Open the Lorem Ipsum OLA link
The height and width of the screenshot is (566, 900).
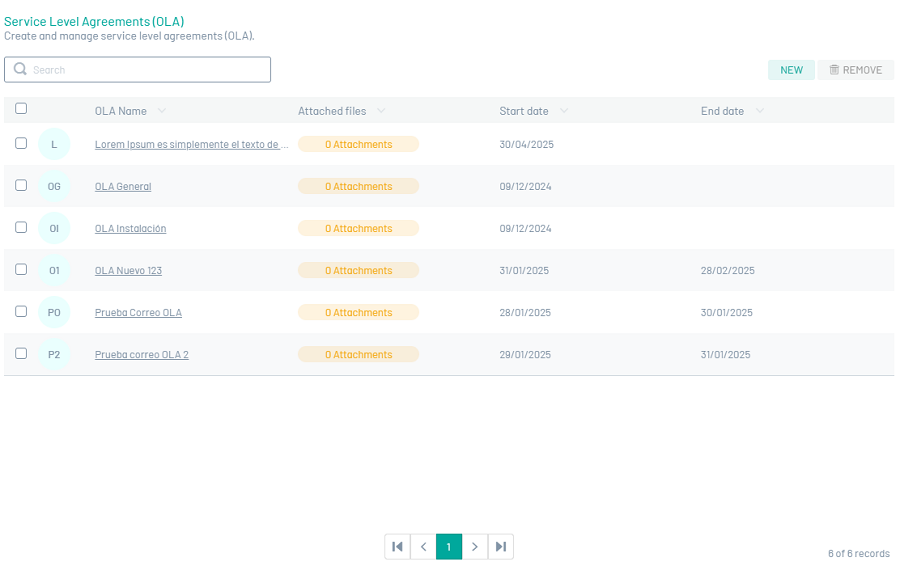[x=192, y=145]
